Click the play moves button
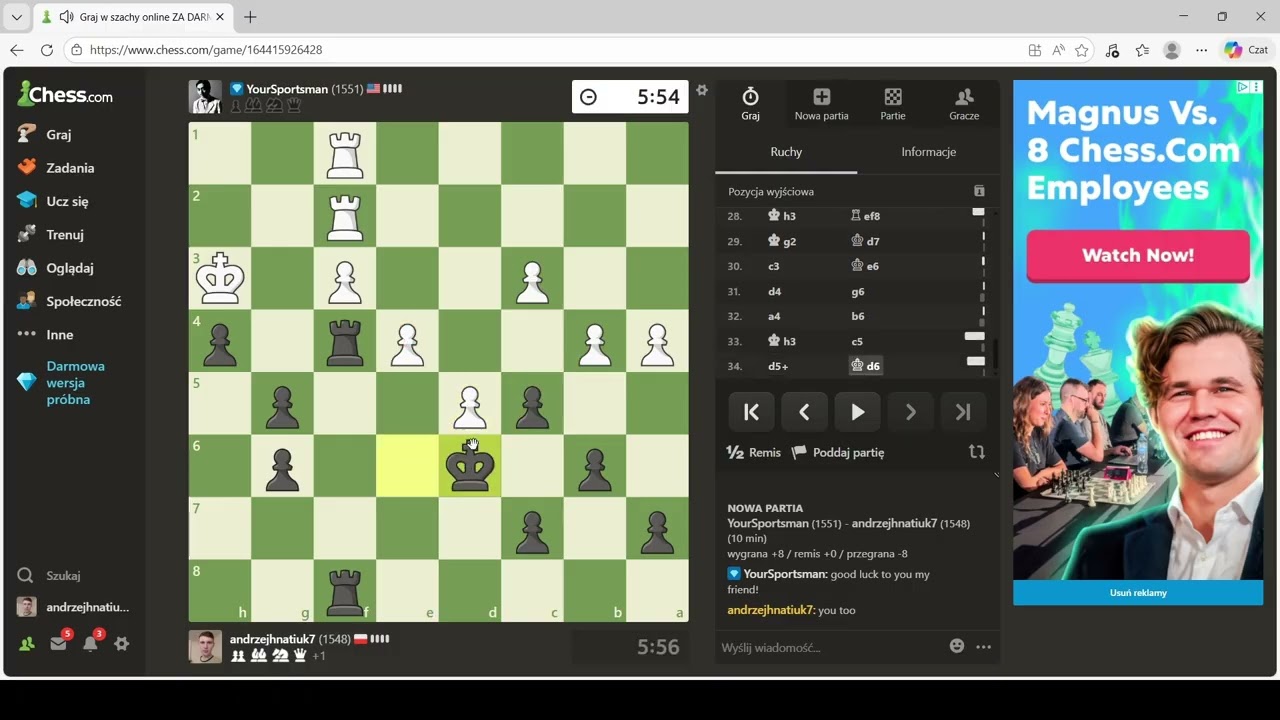 (x=857, y=412)
